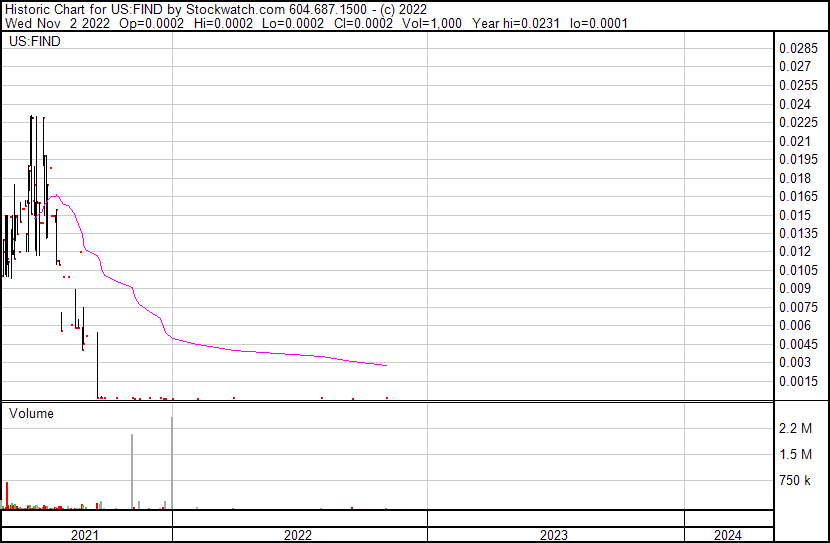Click the 2022 year label on timeline

tap(298, 535)
